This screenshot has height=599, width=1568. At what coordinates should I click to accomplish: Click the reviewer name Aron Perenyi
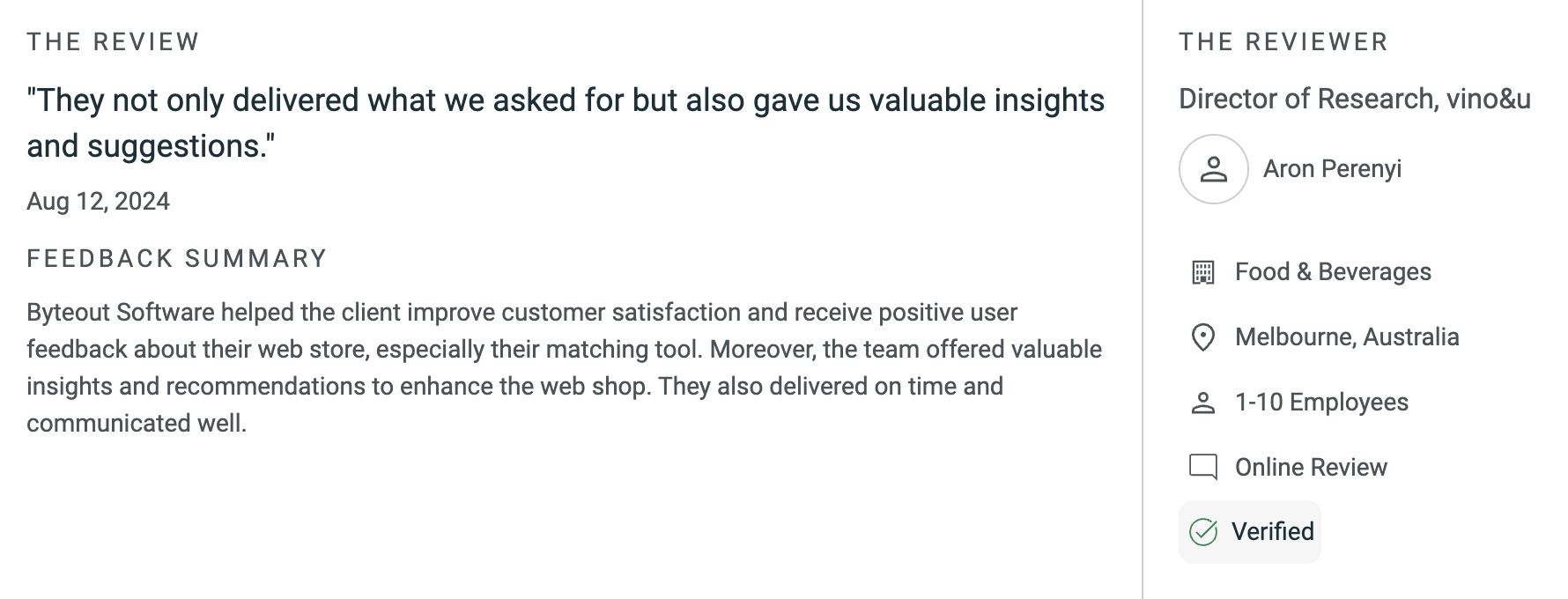point(1332,169)
